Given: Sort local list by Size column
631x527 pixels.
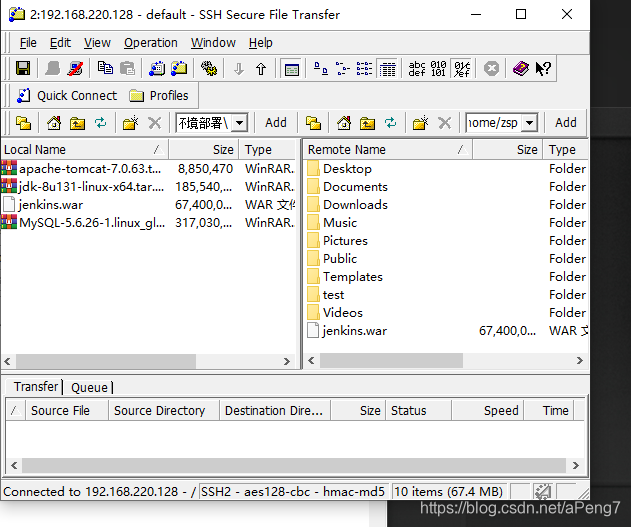Looking at the screenshot, I should (x=204, y=150).
